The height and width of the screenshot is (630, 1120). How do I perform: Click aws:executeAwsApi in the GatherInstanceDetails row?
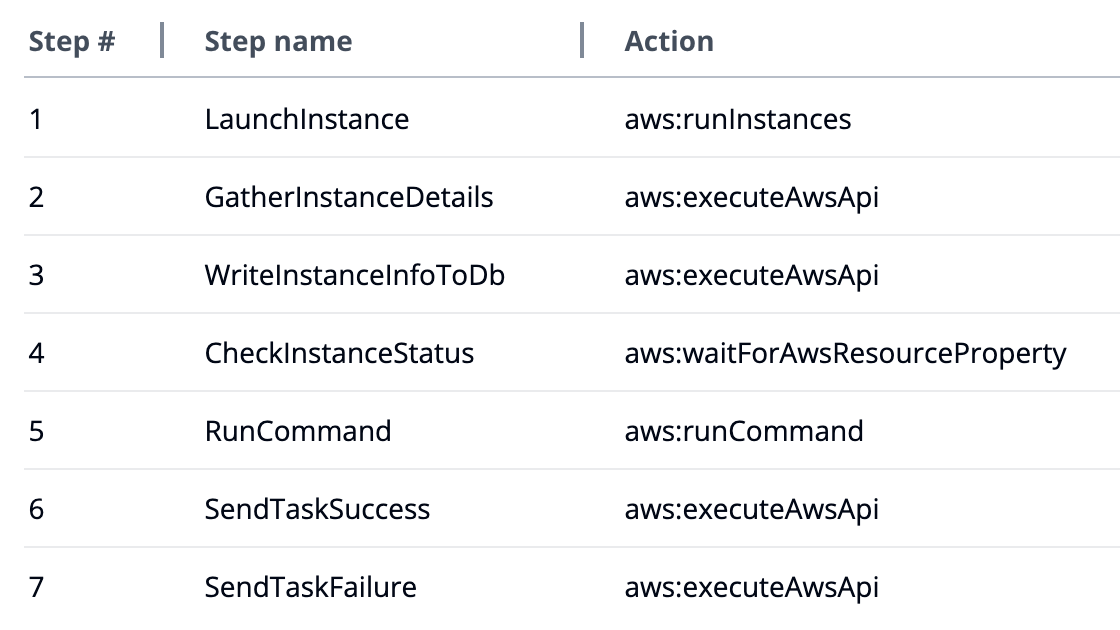[752, 198]
